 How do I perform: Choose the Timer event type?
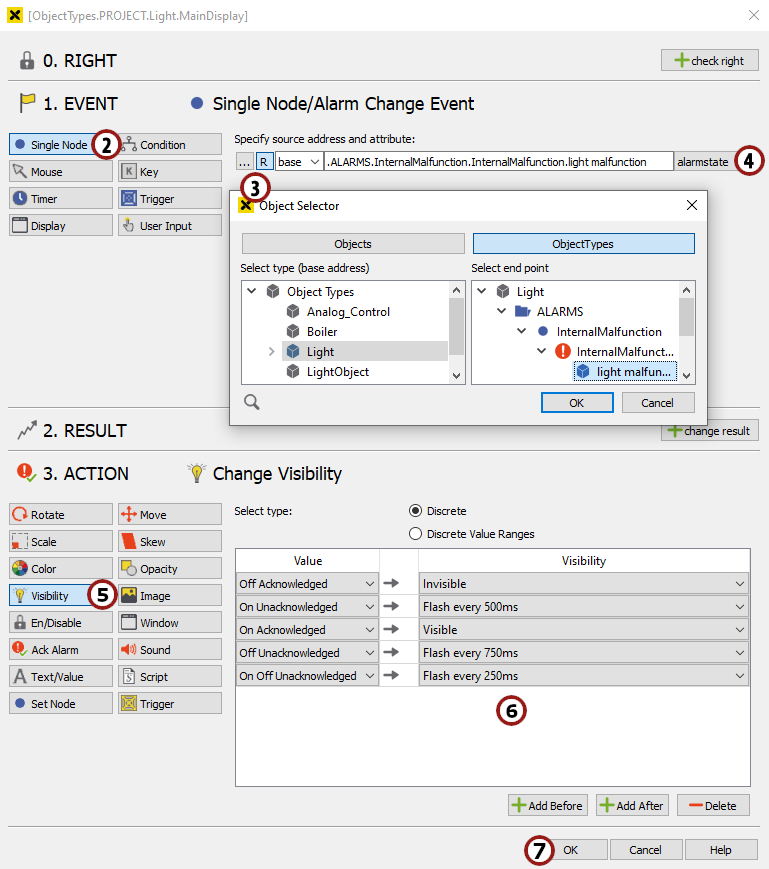pyautogui.click(x=59, y=199)
